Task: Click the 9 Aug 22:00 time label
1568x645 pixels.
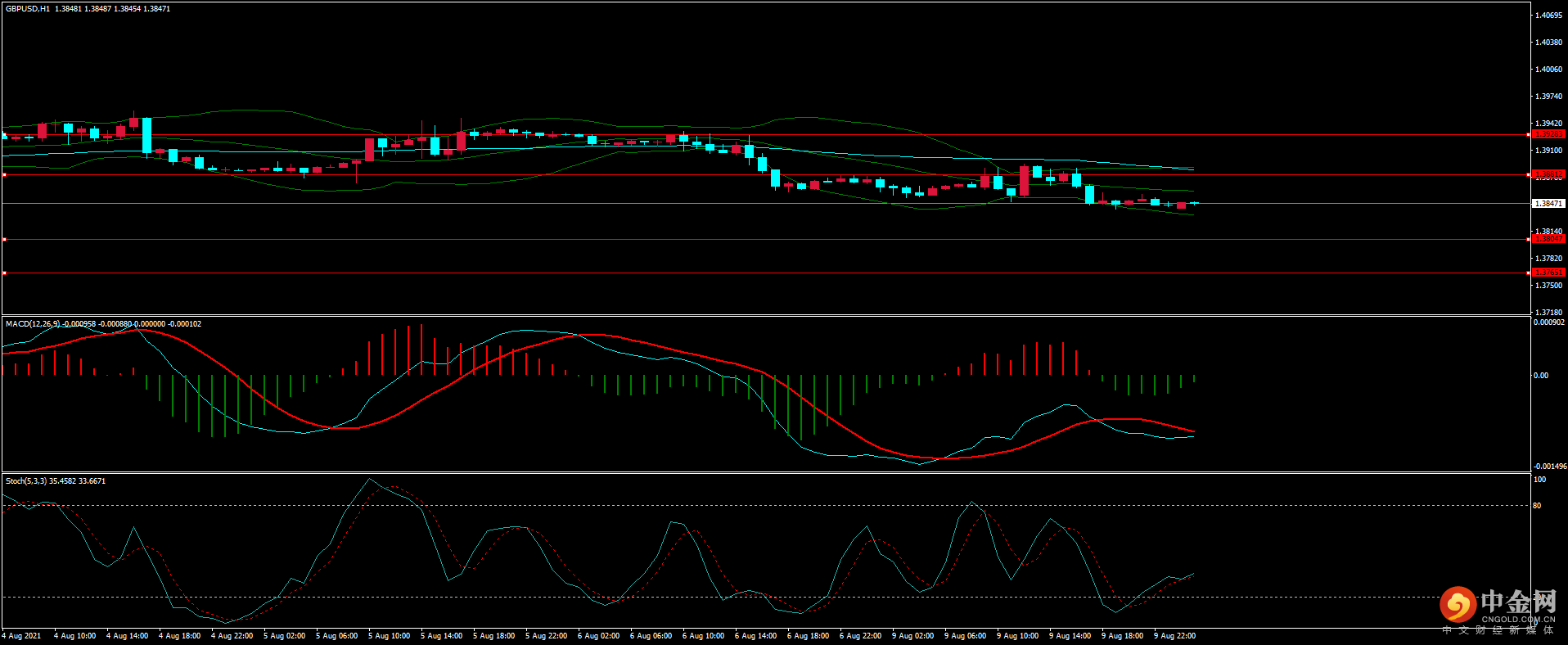Action: [x=1174, y=636]
